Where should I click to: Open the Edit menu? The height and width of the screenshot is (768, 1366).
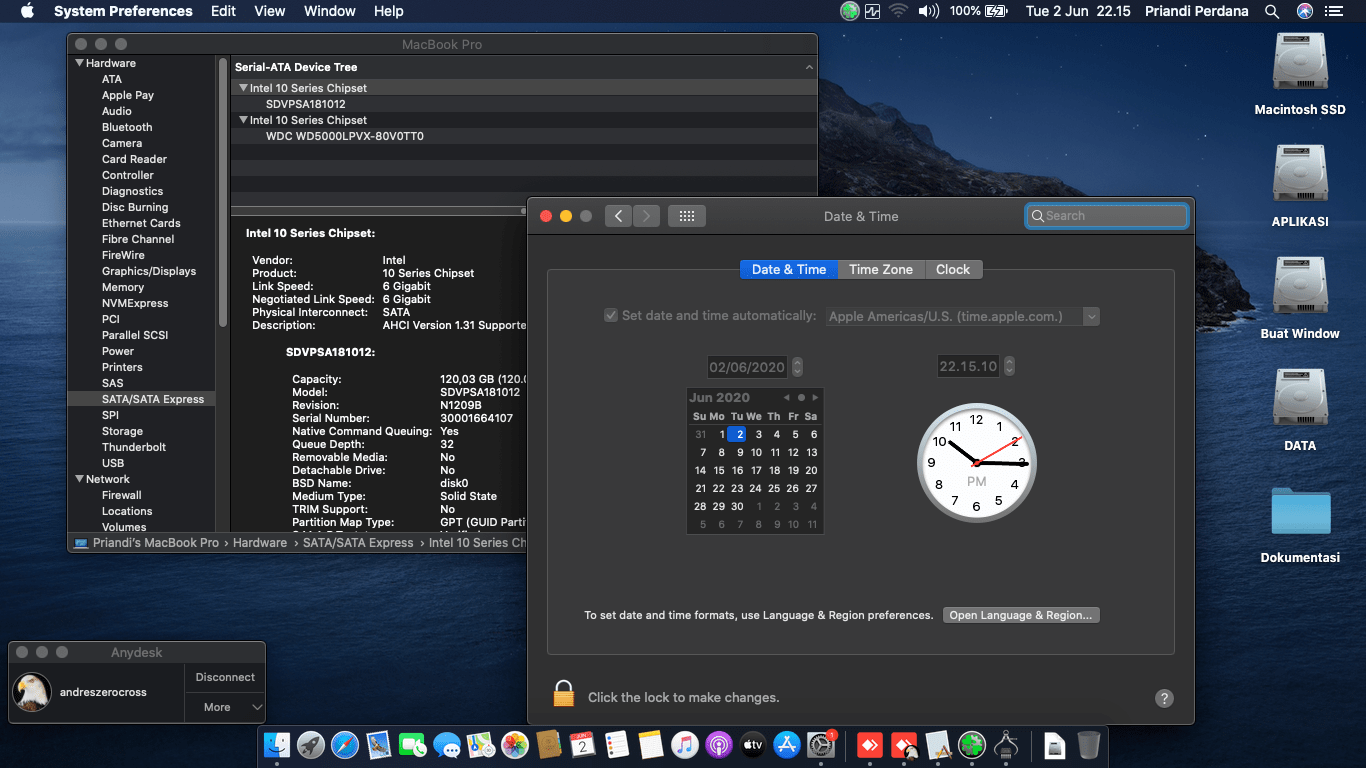pos(223,11)
